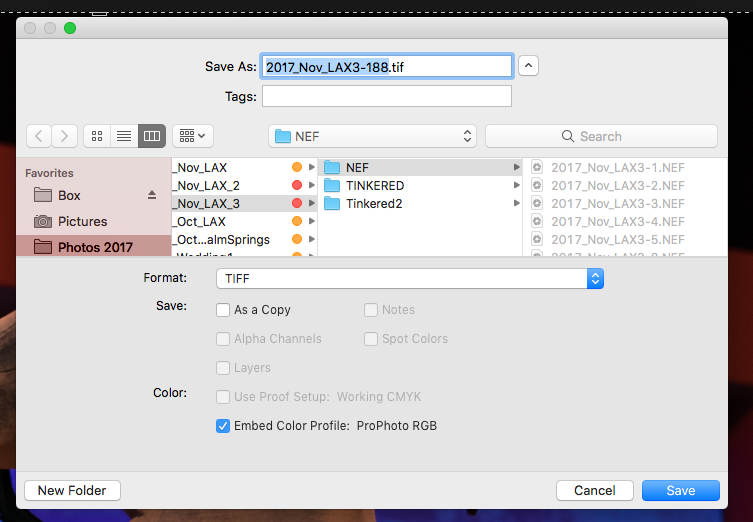Click the Save As filename field
Screen dimensions: 753x522
(x=387, y=66)
